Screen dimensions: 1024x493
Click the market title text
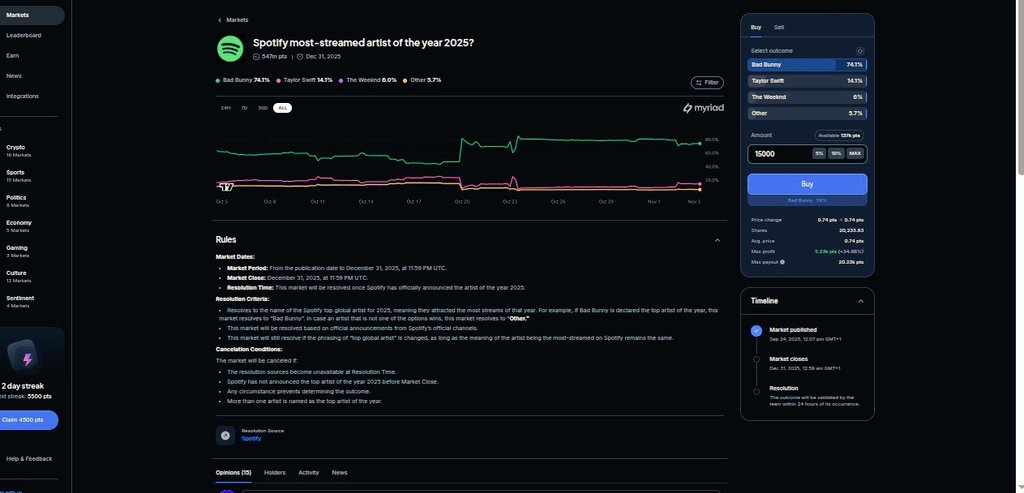(363, 42)
